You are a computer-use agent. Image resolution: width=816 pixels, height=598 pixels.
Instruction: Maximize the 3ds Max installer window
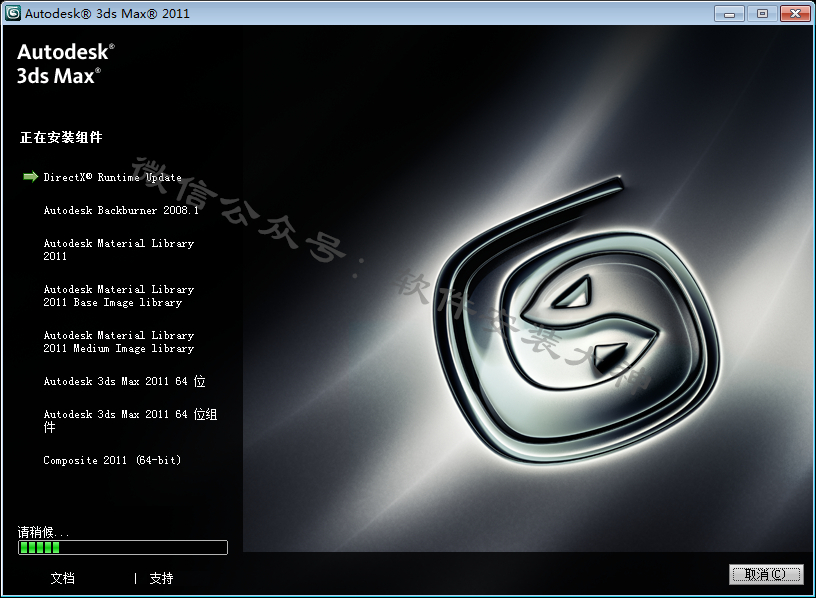coord(762,14)
